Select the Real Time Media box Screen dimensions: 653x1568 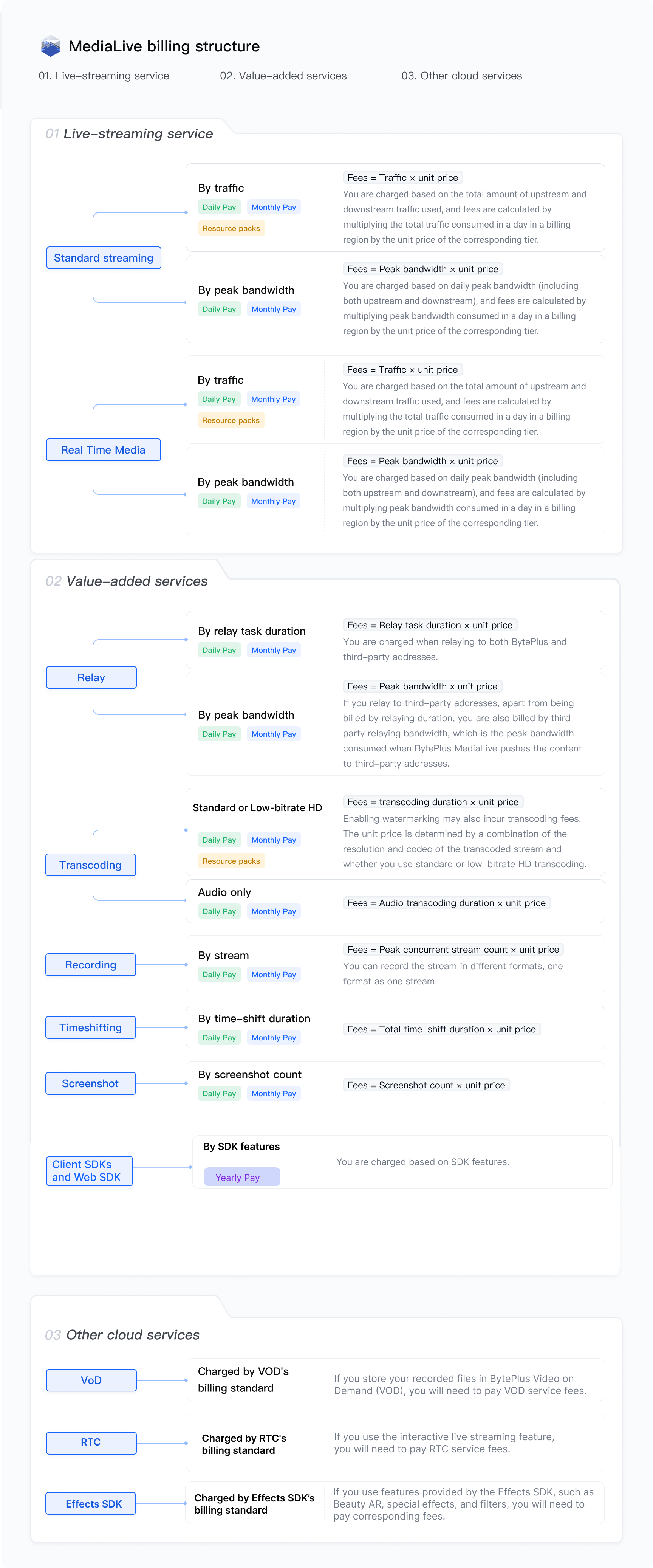click(x=103, y=450)
